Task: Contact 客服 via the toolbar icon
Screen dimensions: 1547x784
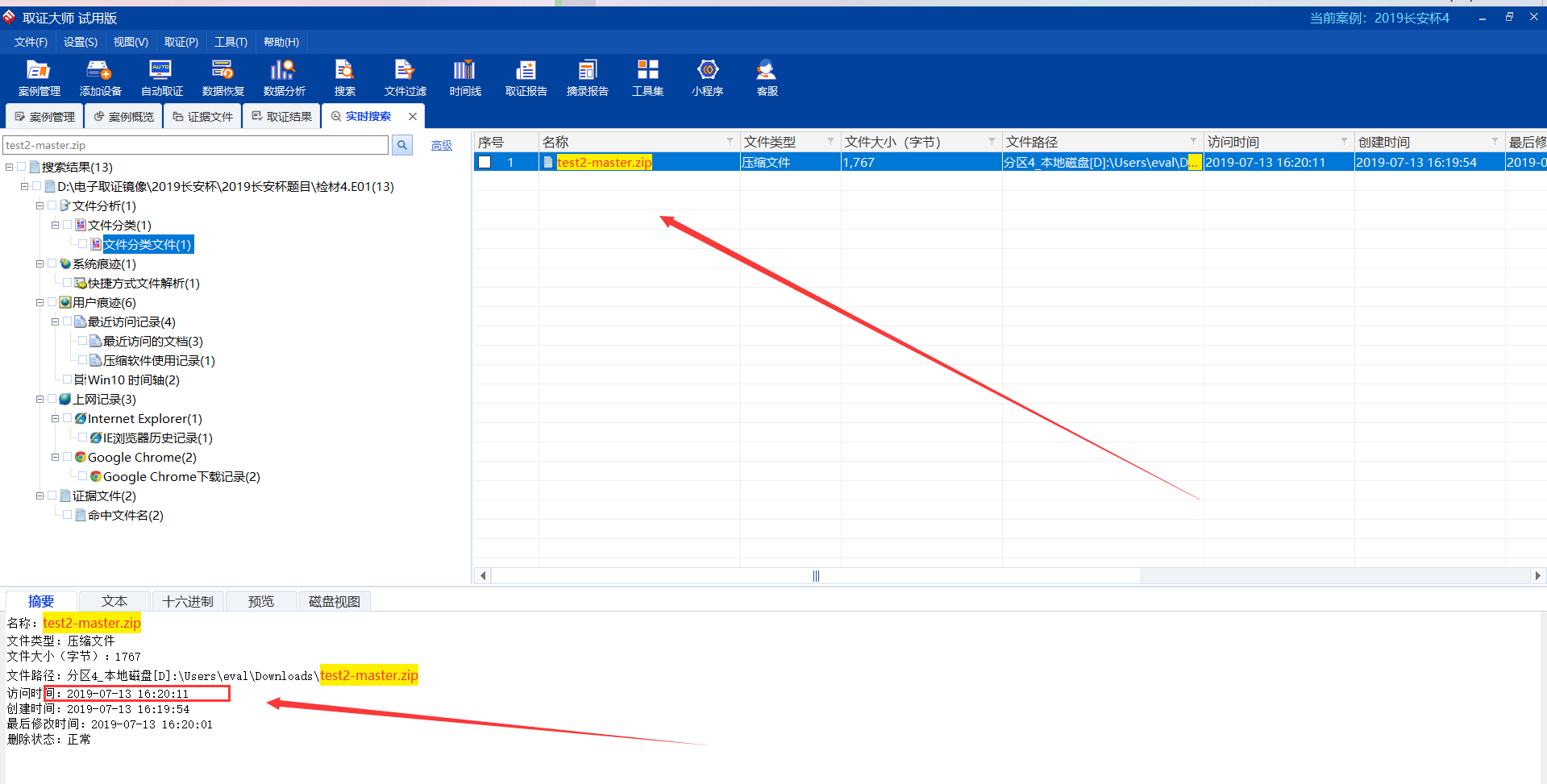Action: (767, 78)
